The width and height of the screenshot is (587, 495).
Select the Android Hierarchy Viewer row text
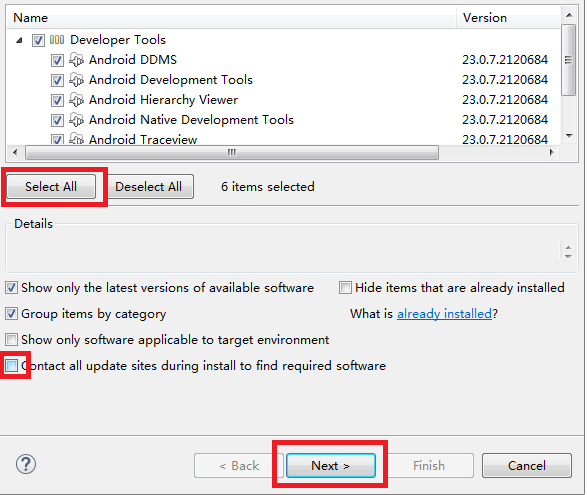[163, 100]
